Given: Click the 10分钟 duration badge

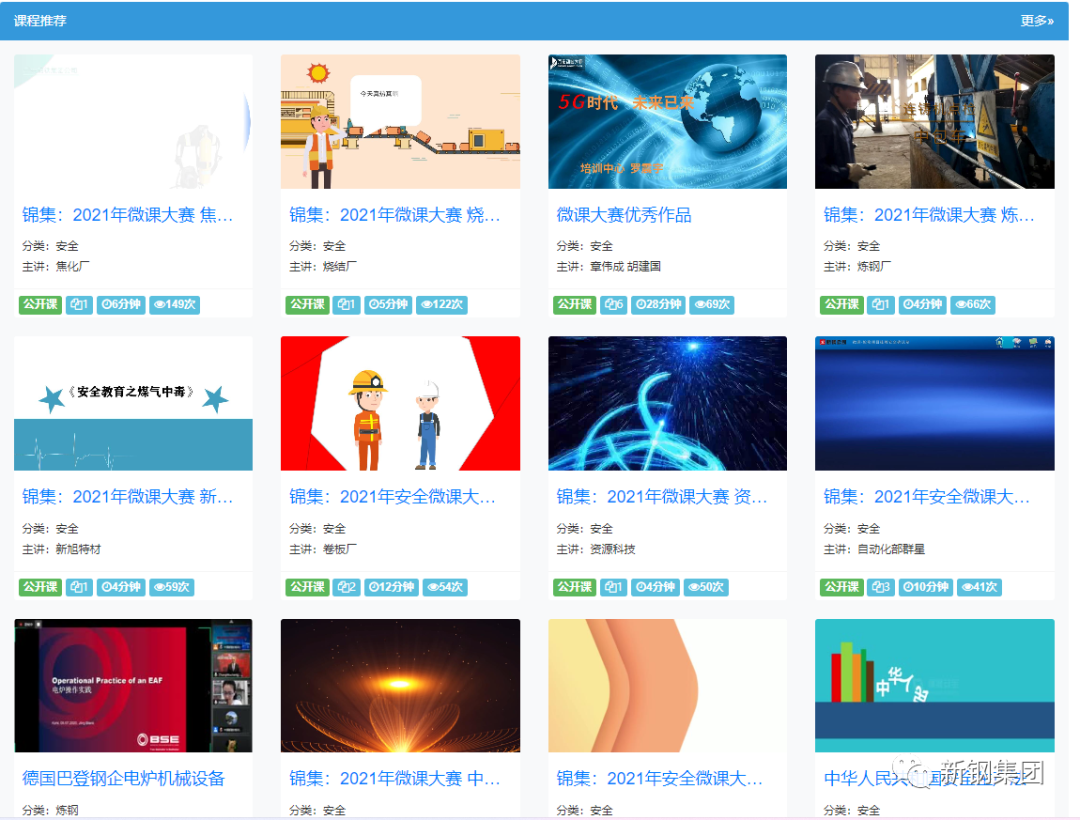Looking at the screenshot, I should point(925,587).
